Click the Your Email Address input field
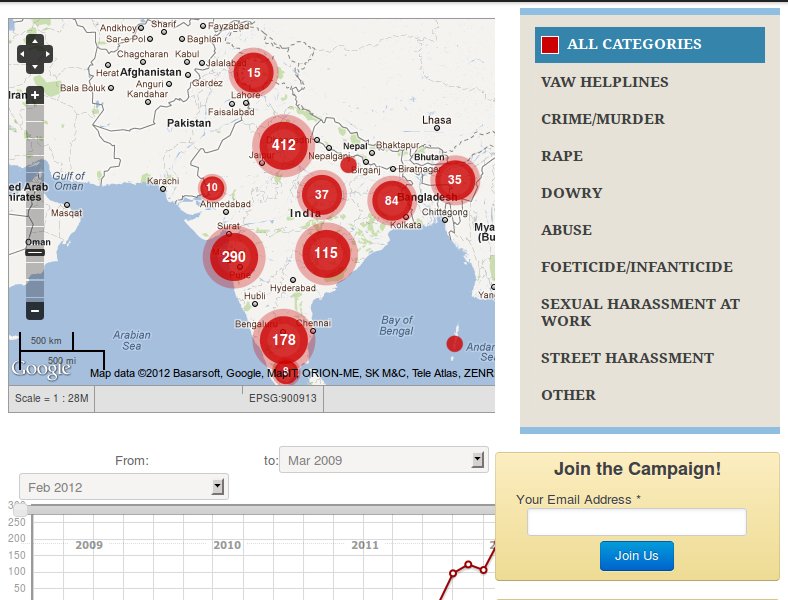The height and width of the screenshot is (600, 788). 637,522
